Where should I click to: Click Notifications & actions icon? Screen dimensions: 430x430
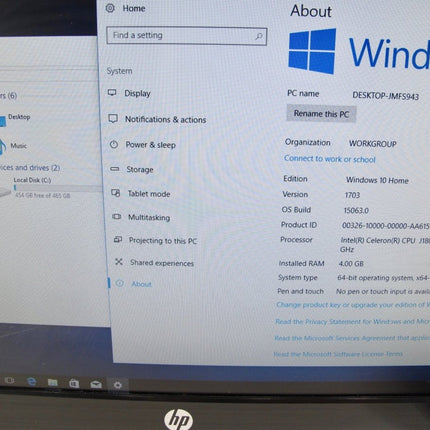pyautogui.click(x=113, y=118)
